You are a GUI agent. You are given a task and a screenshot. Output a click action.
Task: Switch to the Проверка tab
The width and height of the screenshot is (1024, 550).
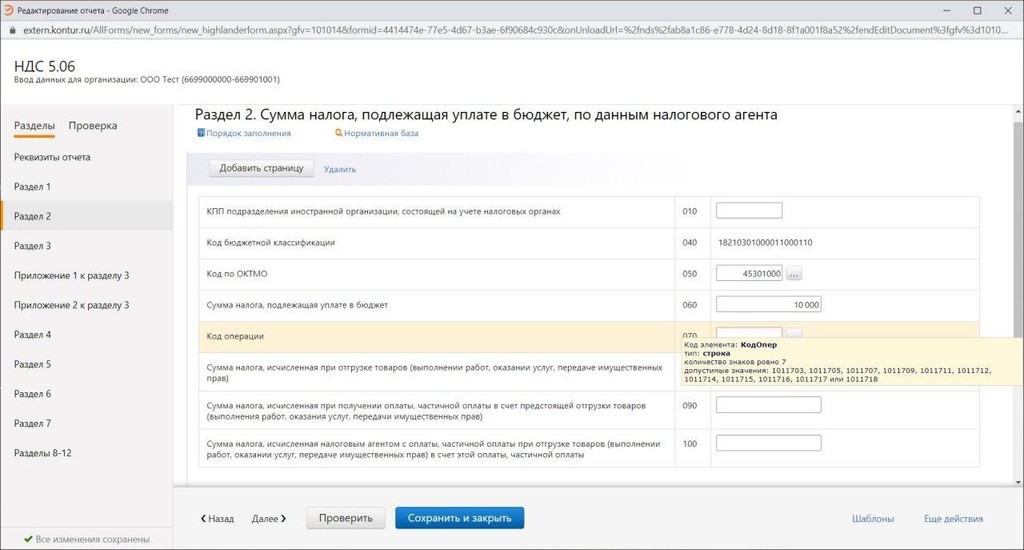pos(93,126)
